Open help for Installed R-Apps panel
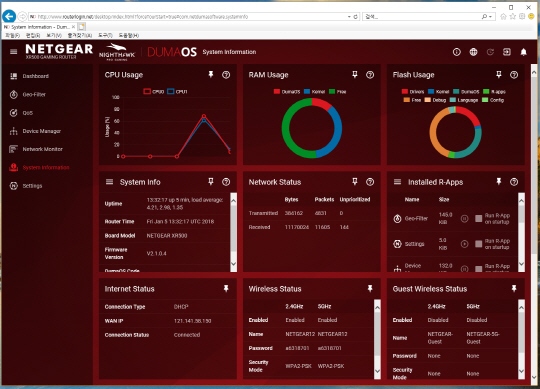 click(514, 182)
